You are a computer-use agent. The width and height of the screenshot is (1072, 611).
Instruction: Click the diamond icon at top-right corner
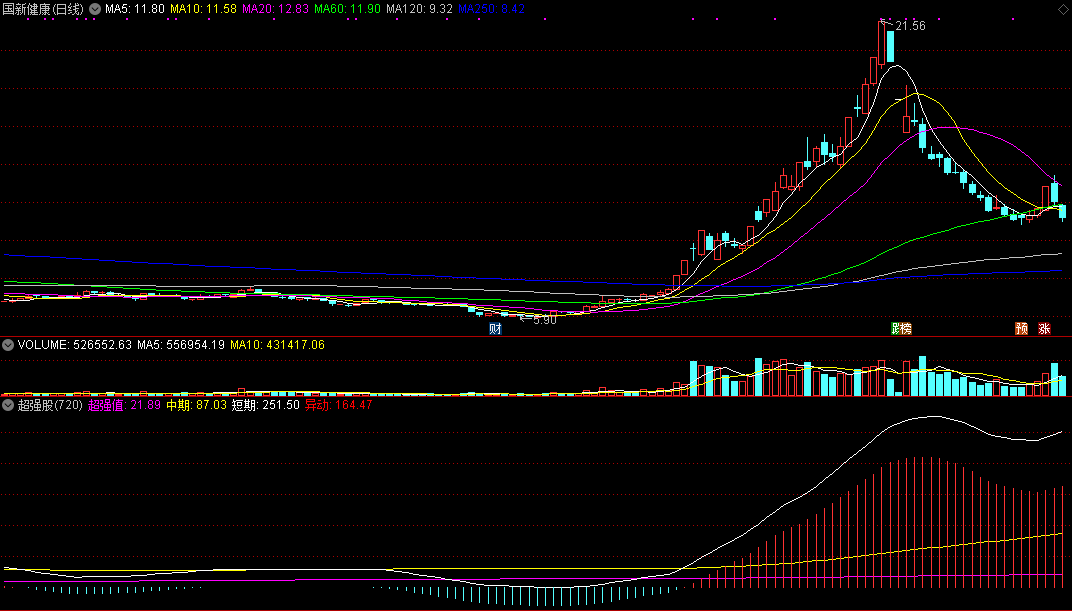point(1062,9)
